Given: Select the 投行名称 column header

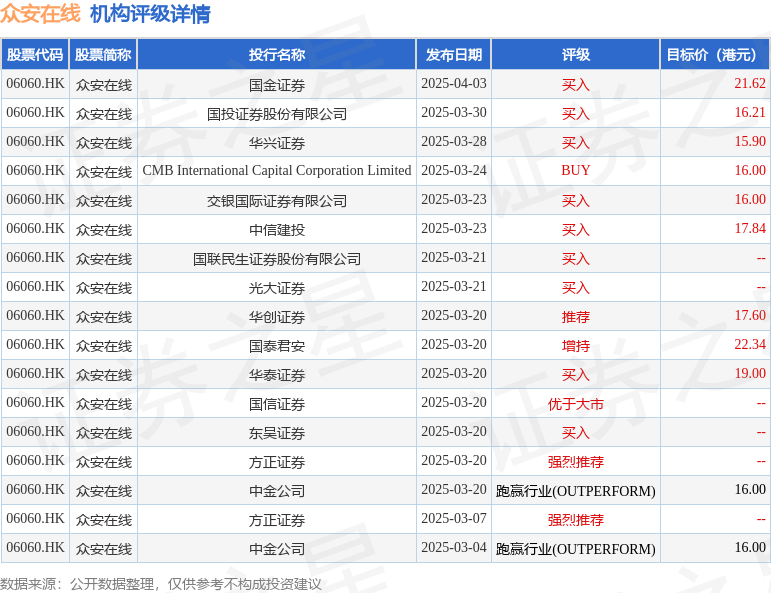Looking at the screenshot, I should [x=277, y=55].
